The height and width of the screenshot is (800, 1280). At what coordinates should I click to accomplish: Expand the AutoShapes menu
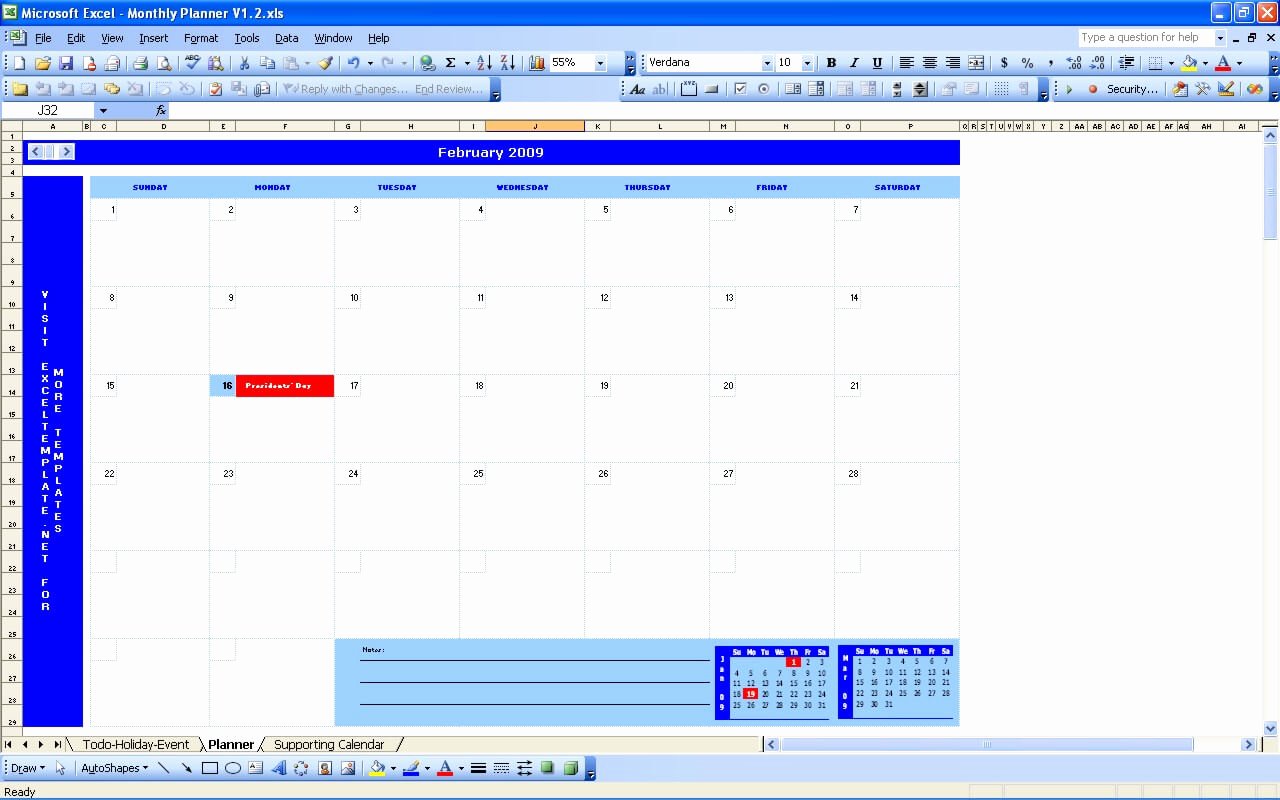point(114,768)
